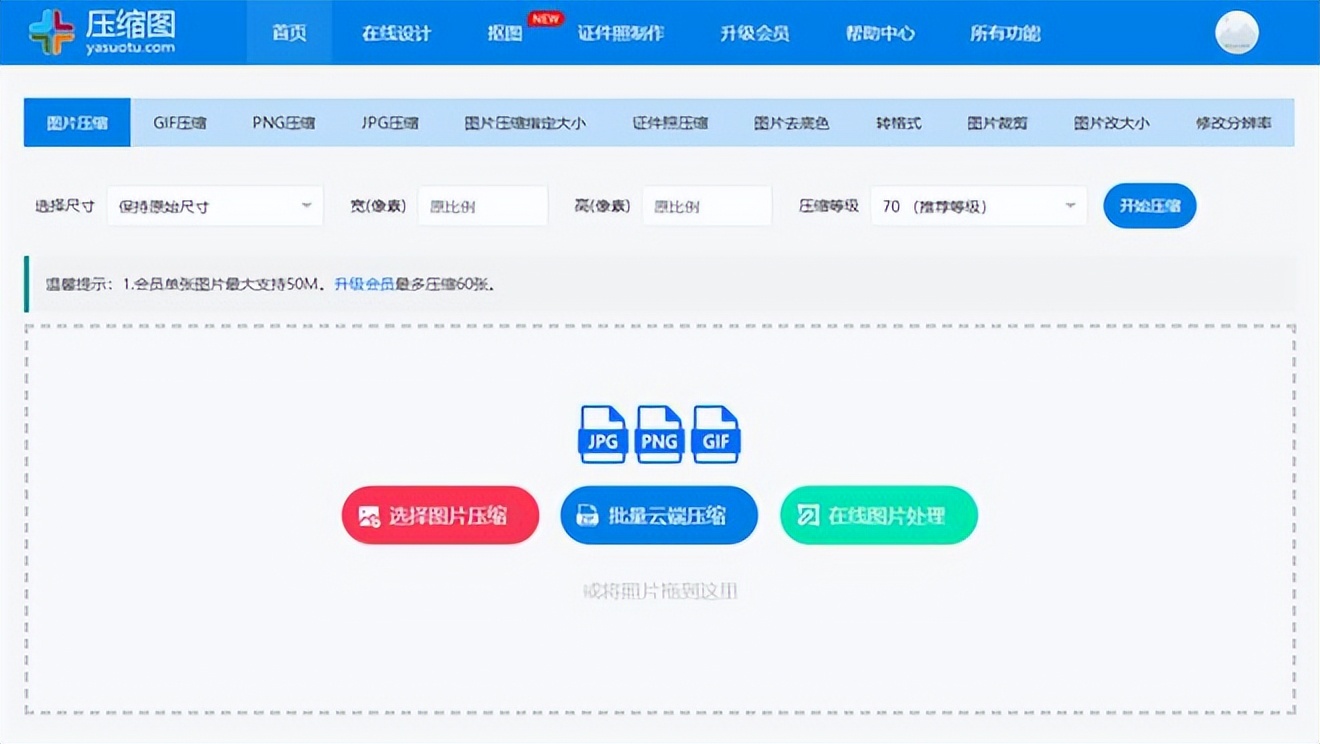The image size is (1320, 744).
Task: Click the image icon on the green processing button
Action: coord(806,515)
